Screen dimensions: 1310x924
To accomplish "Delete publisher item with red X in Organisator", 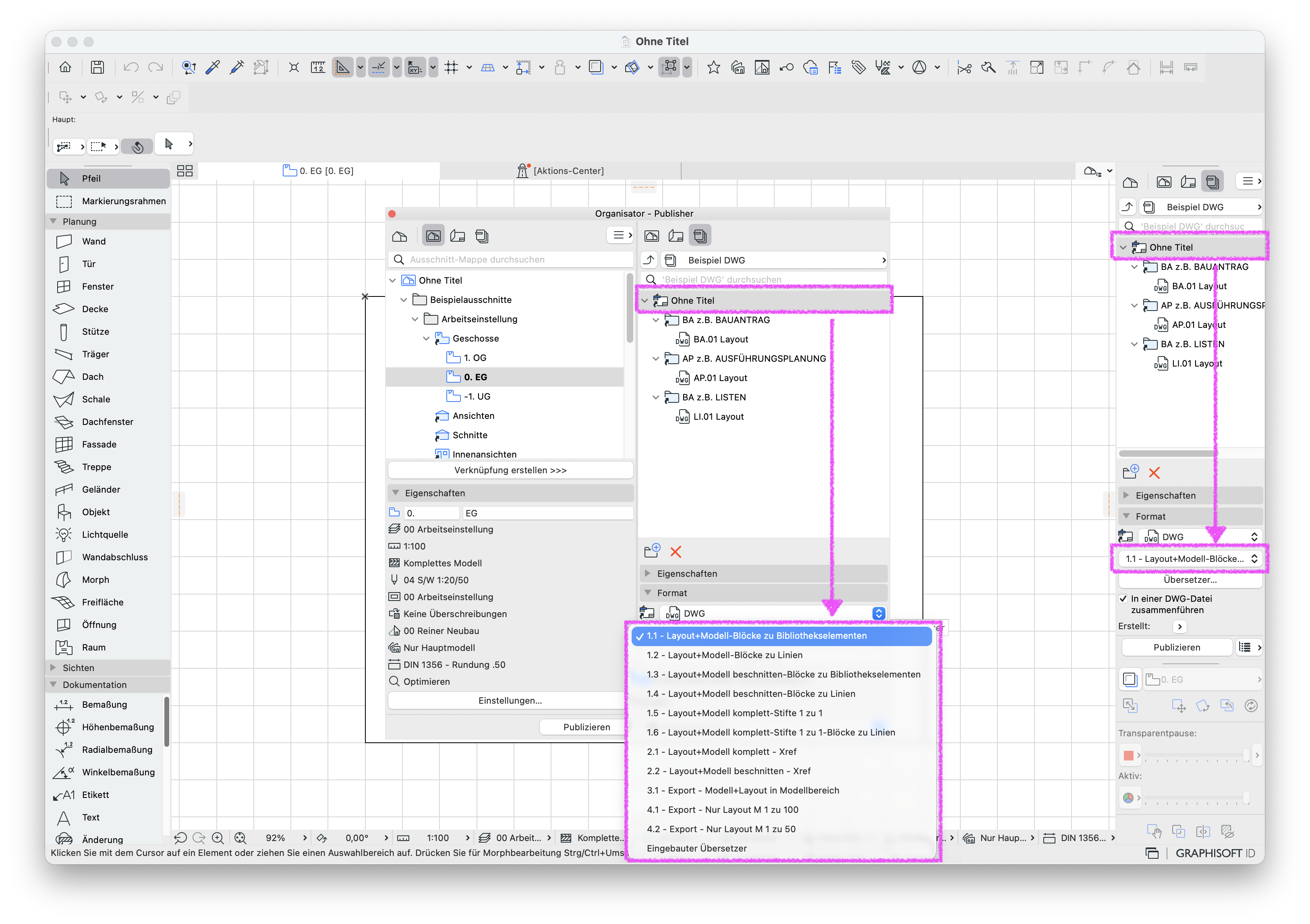I will pos(676,551).
